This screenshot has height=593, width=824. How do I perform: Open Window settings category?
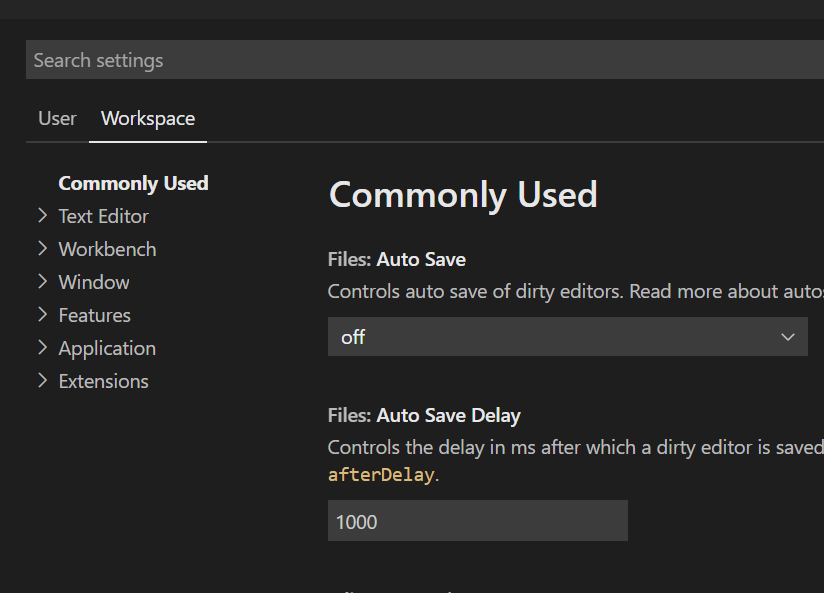[94, 282]
